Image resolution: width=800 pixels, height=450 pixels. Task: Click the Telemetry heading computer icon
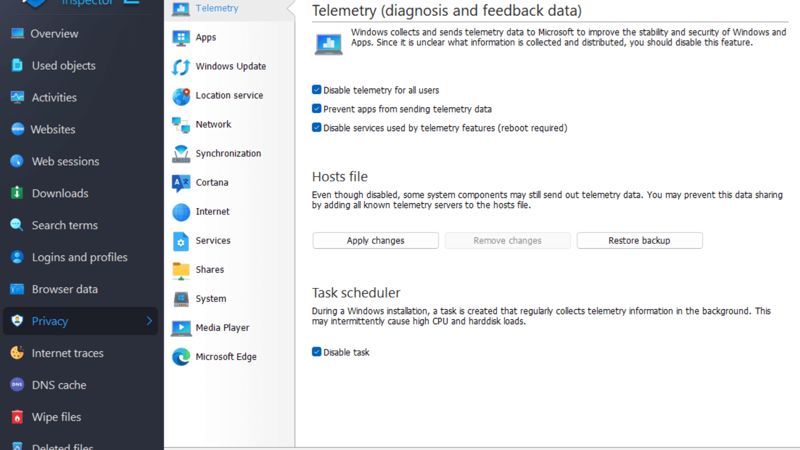(x=329, y=44)
